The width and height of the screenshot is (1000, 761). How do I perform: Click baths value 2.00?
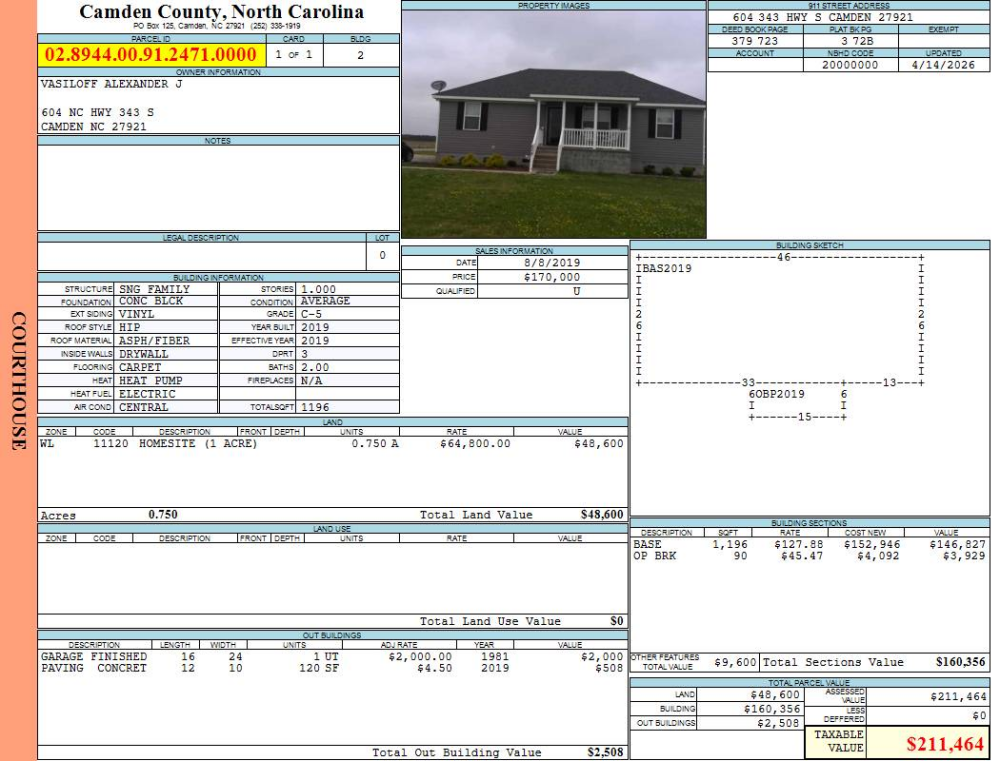point(315,367)
